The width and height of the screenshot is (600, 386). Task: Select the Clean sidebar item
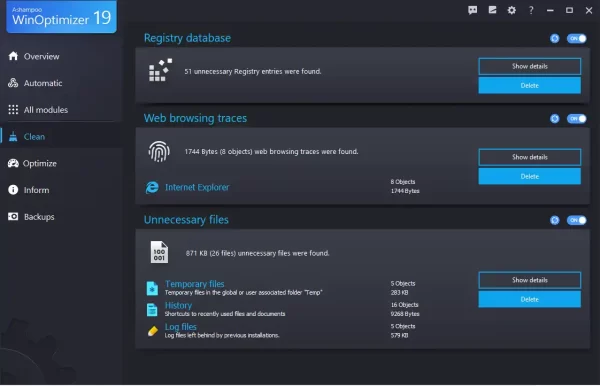[61, 137]
